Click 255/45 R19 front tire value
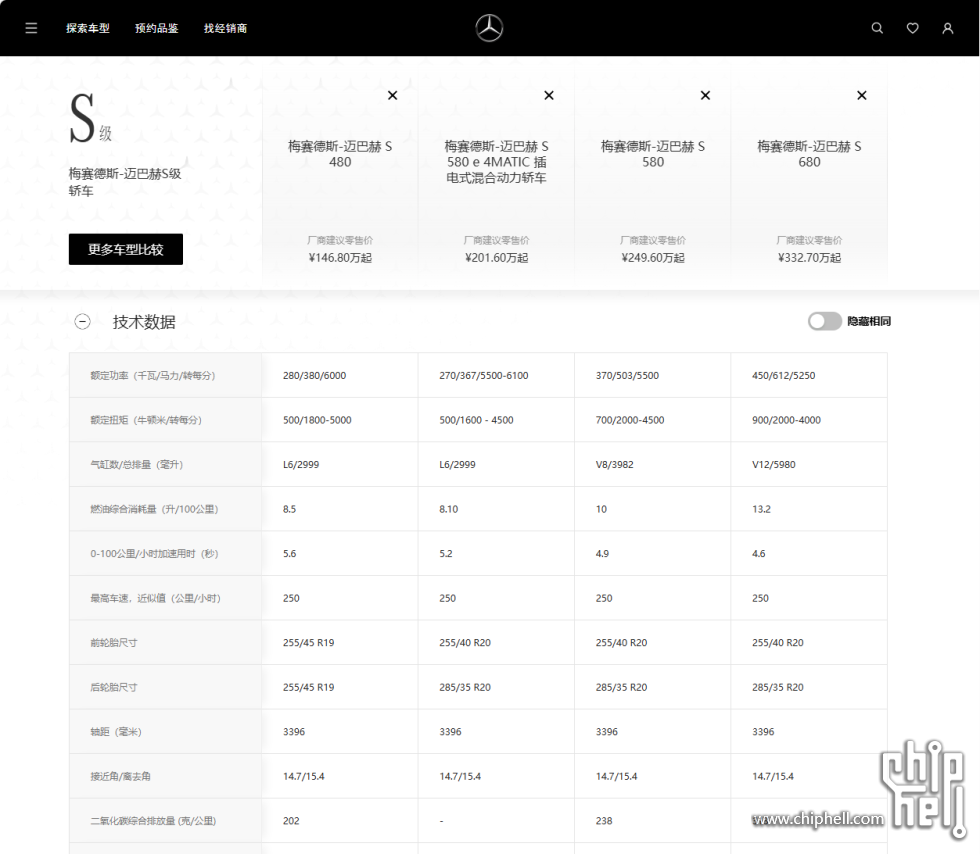Screen dimensions: 980x854 click(308, 643)
